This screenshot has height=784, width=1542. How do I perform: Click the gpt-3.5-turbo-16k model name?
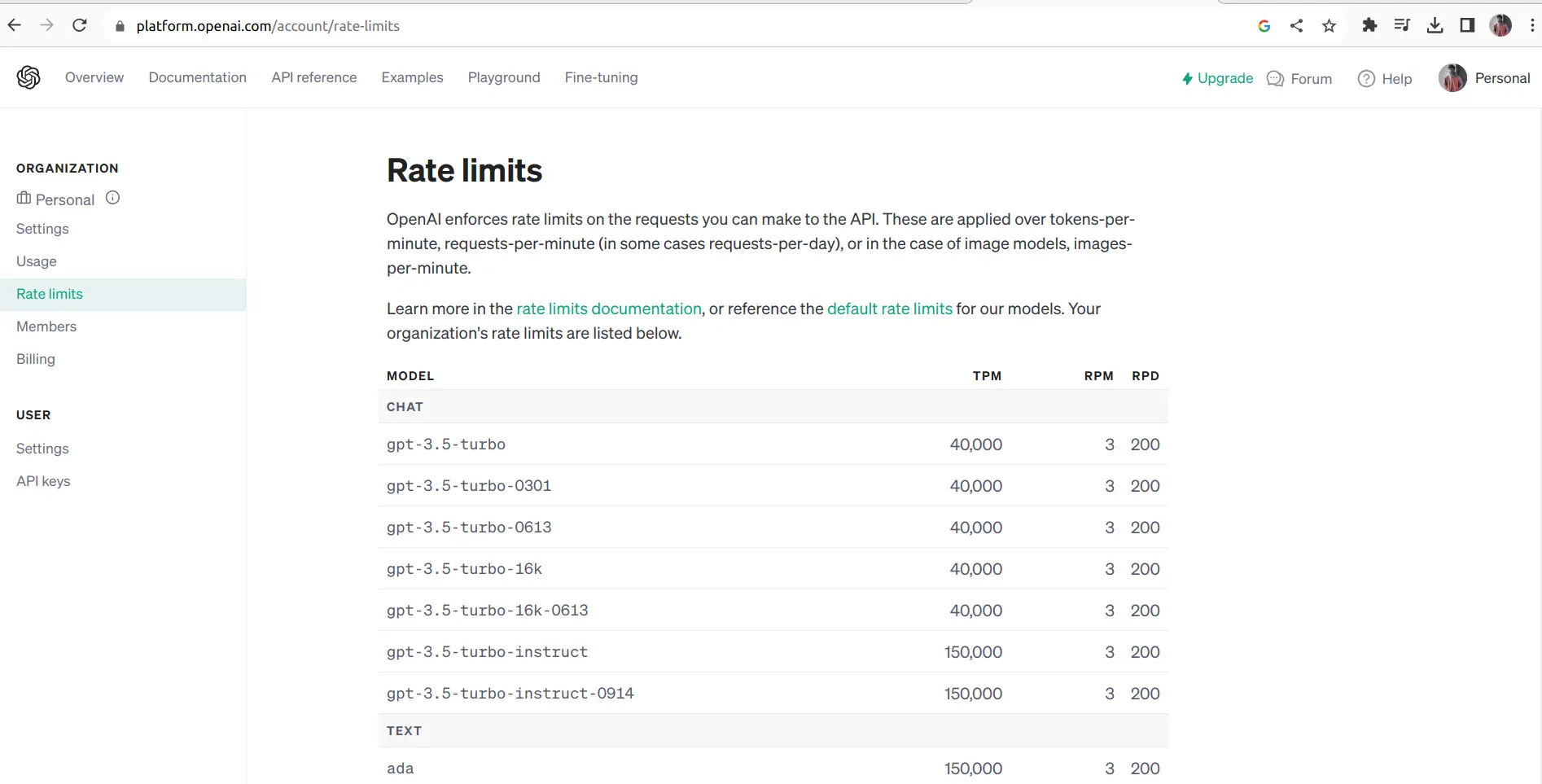pos(464,569)
